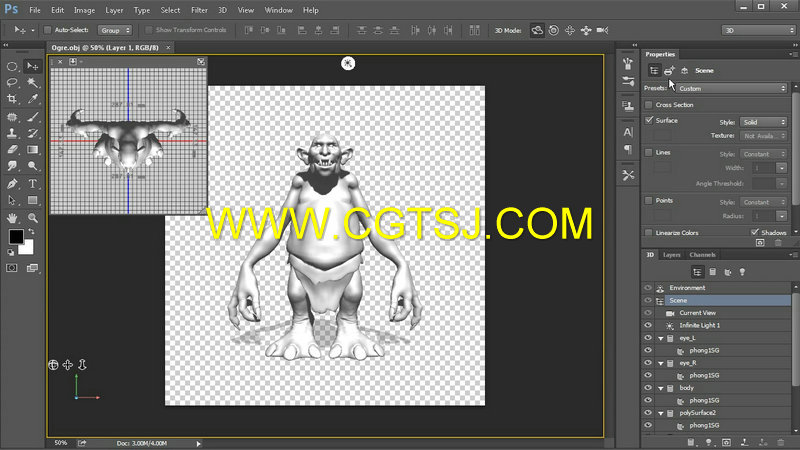
Task: Choose Slide 3D Object mode in options bar
Action: click(x=586, y=30)
